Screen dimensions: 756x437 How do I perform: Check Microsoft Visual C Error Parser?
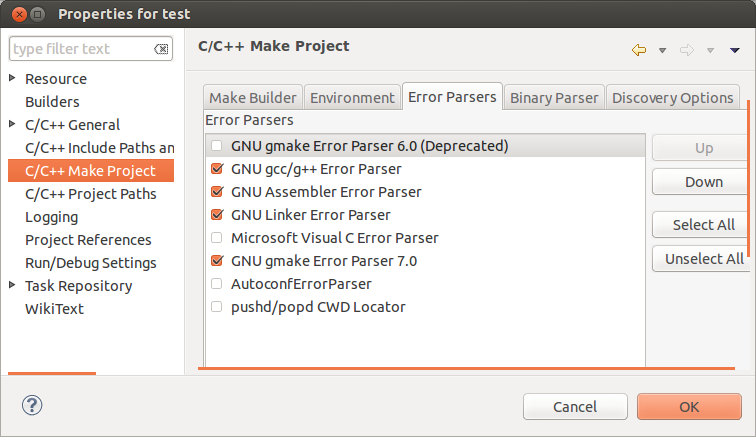tap(216, 238)
